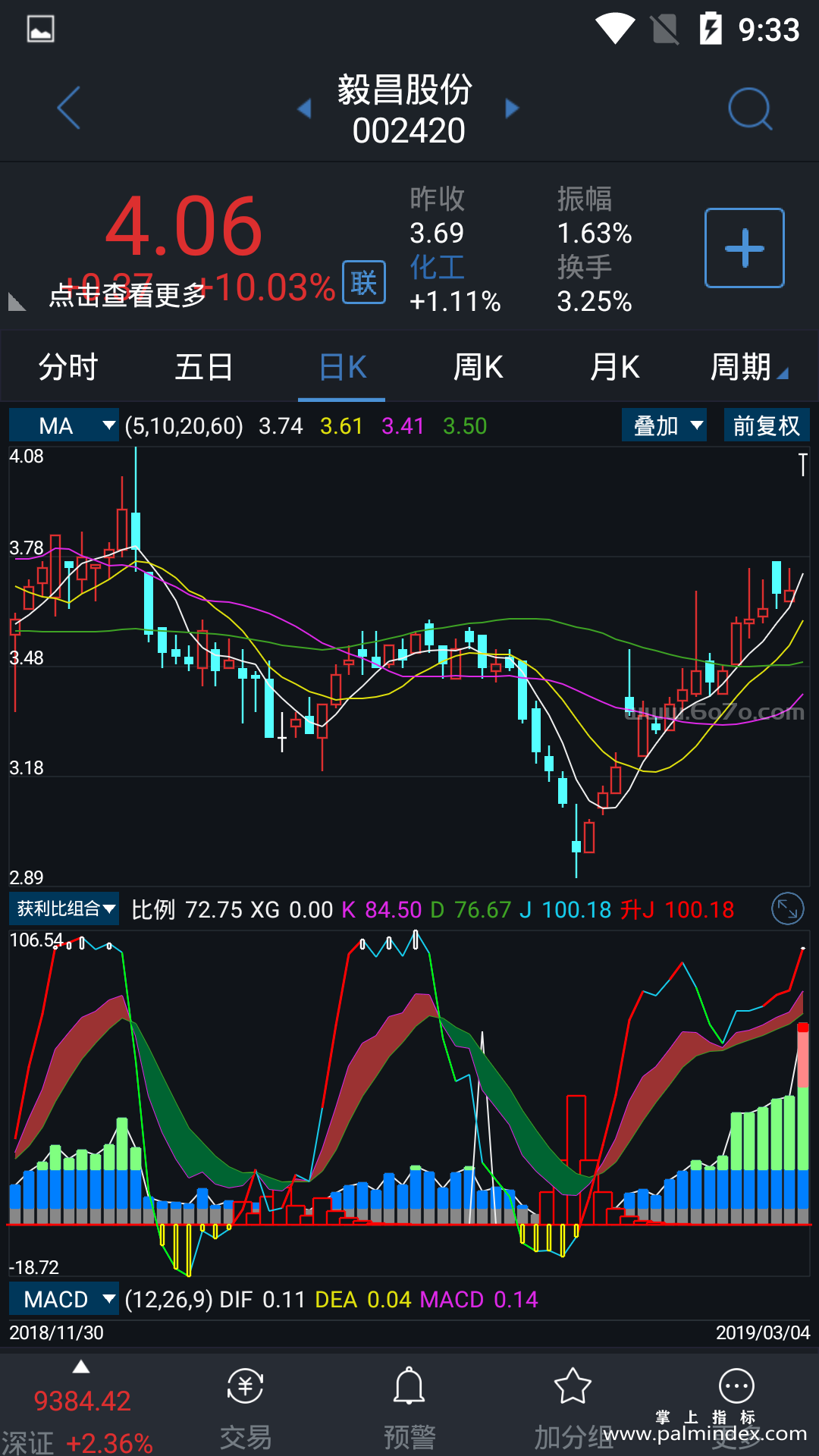
Task: Go back with the left chevron arrow
Action: (69, 108)
